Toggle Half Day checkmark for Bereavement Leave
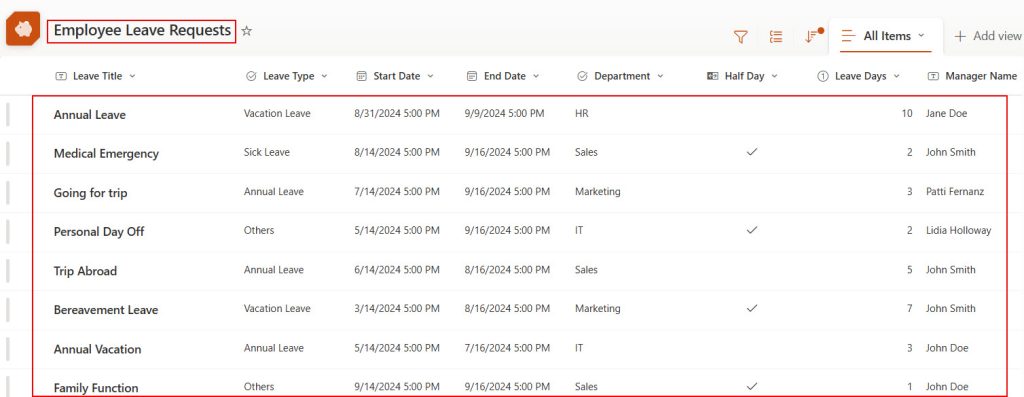Screen dimensions: 1024x397 (752, 308)
